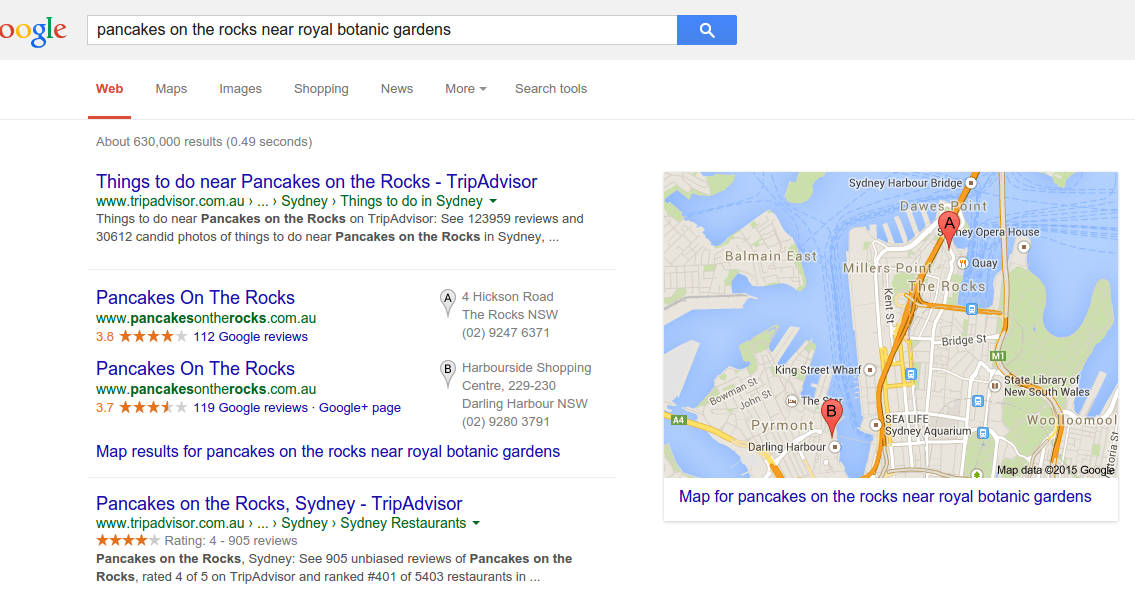
Task: Click the Google logo
Action: point(33,31)
